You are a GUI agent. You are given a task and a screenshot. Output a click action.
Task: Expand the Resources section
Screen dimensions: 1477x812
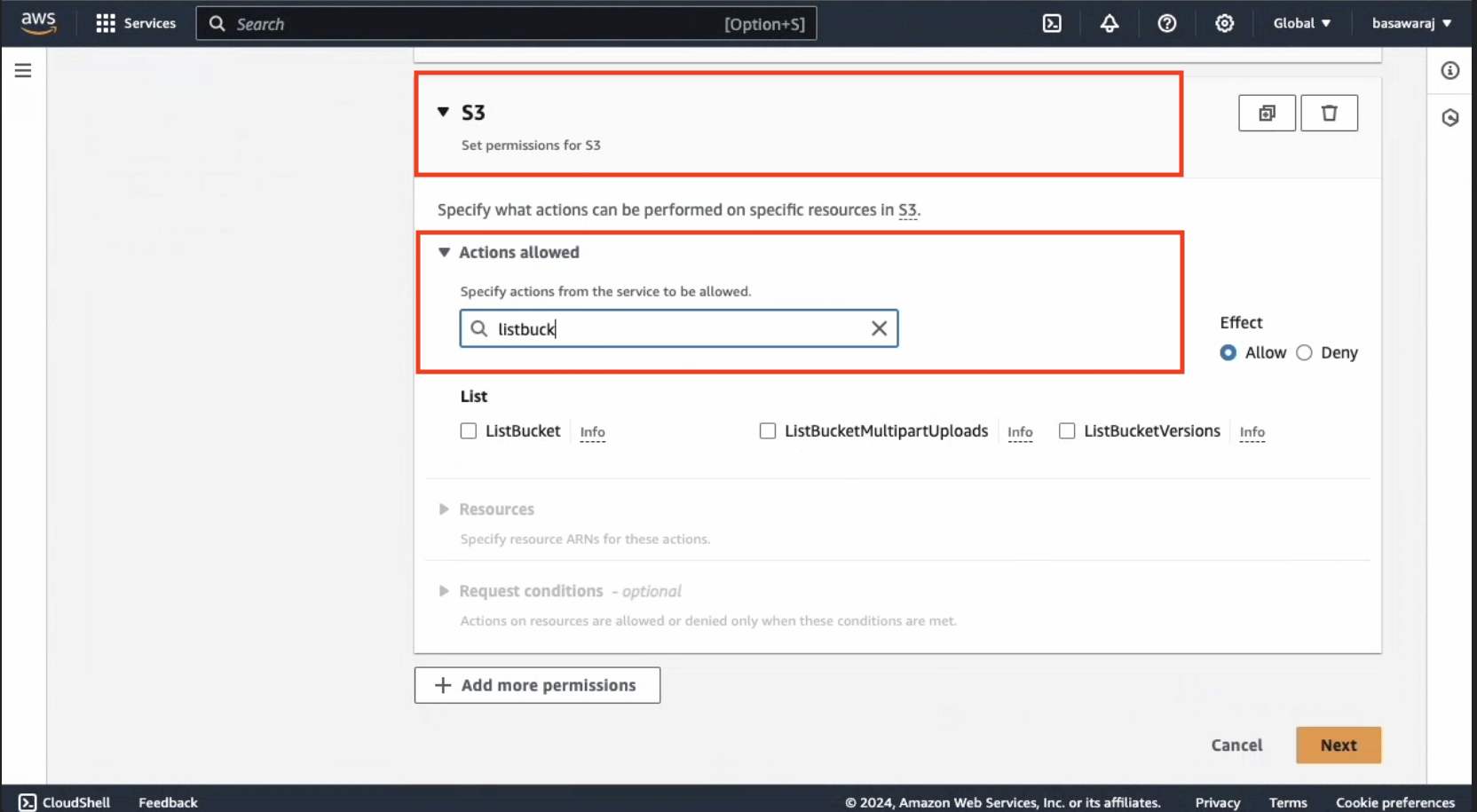coord(444,509)
